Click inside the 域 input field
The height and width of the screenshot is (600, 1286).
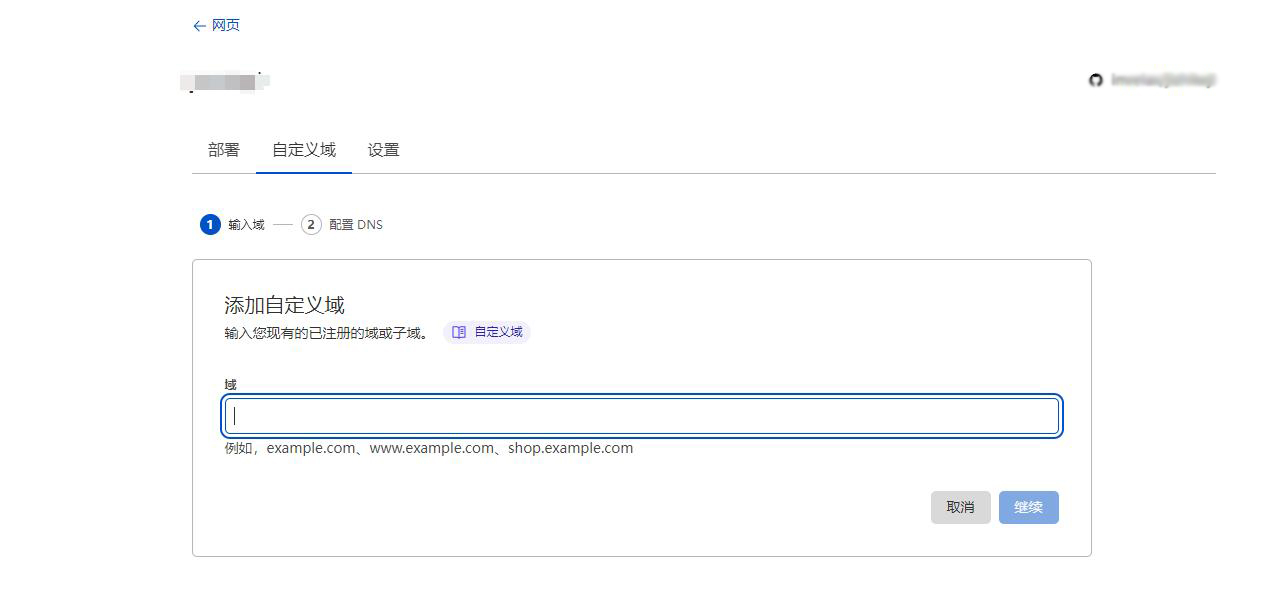click(x=641, y=416)
